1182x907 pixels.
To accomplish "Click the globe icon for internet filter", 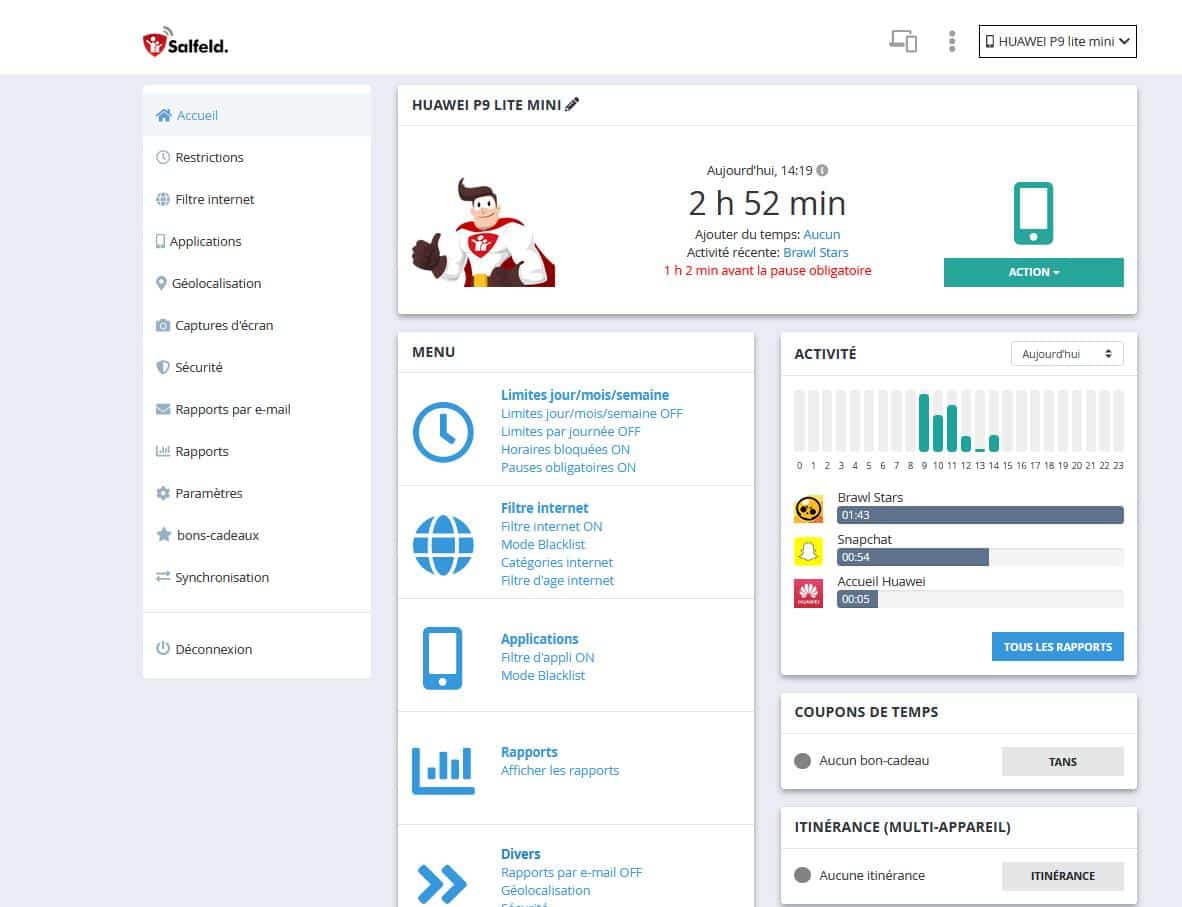I will click(x=443, y=544).
